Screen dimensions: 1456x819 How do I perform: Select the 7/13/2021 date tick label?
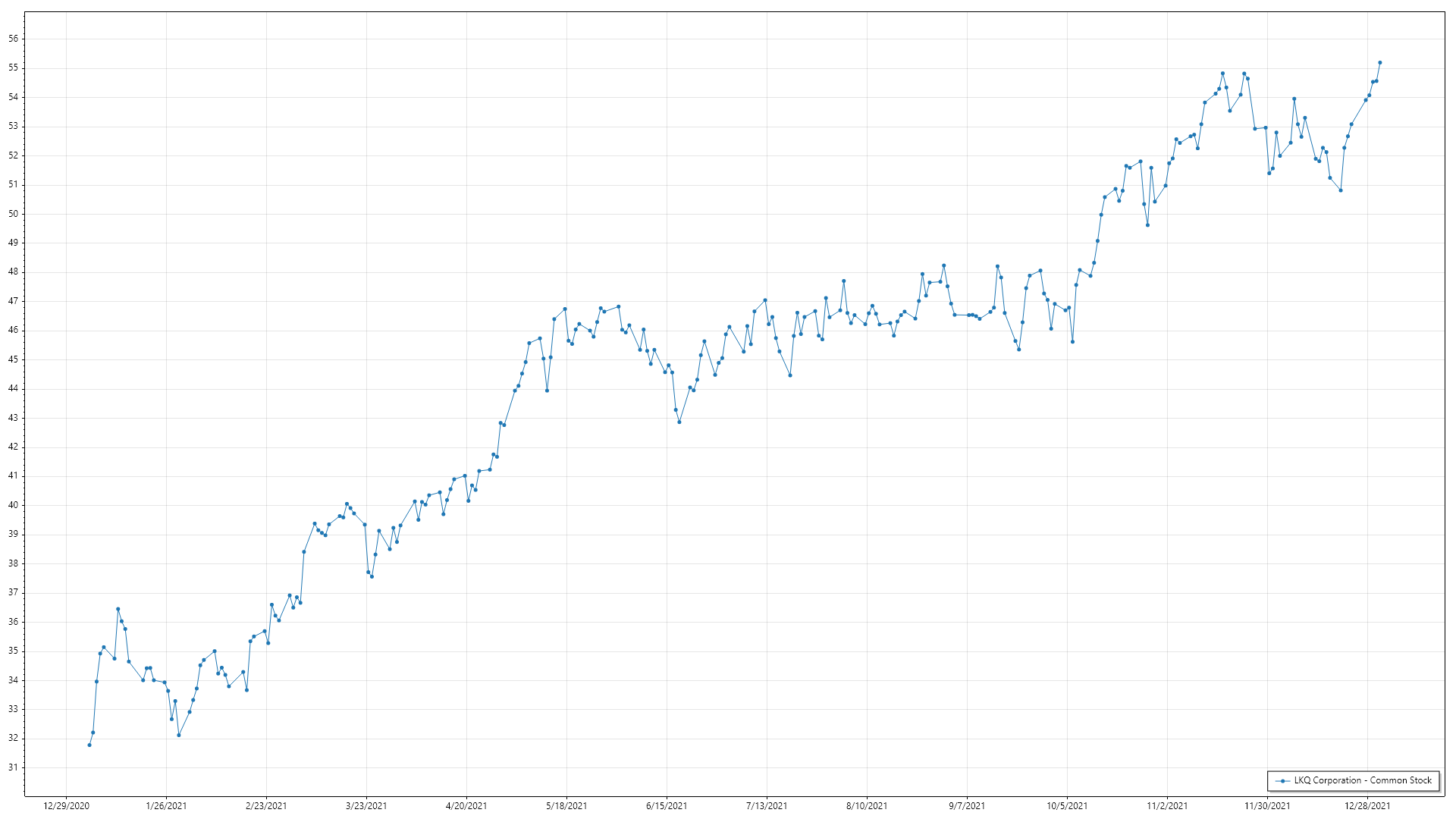[x=767, y=806]
